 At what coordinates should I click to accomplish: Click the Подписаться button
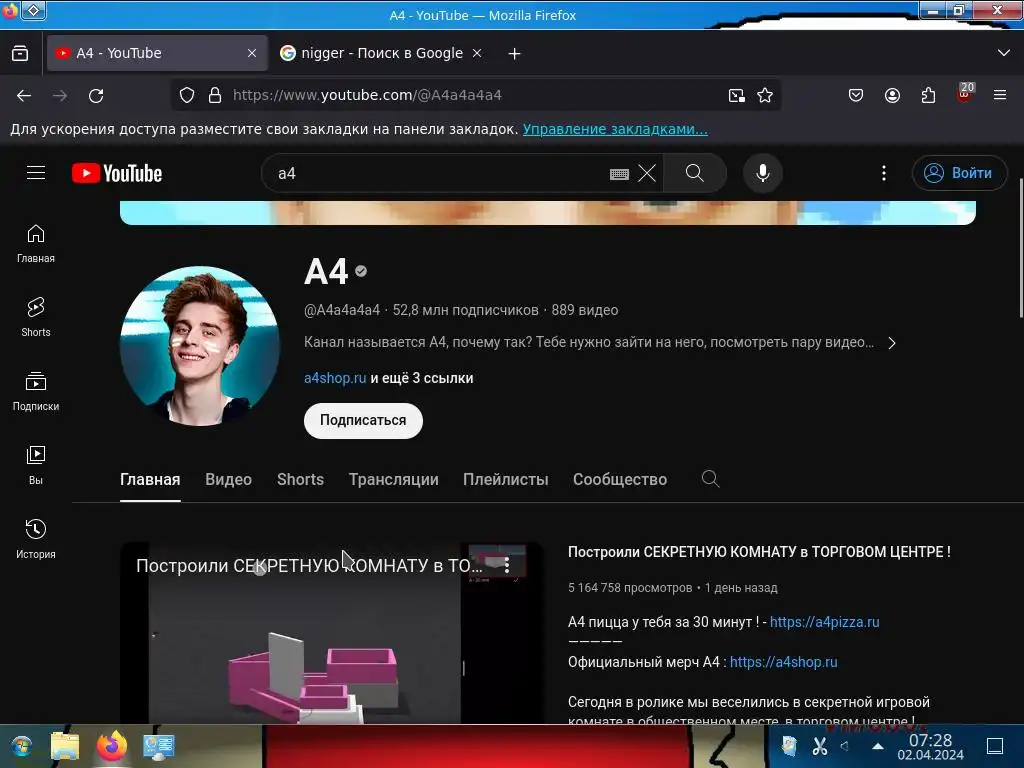363,421
